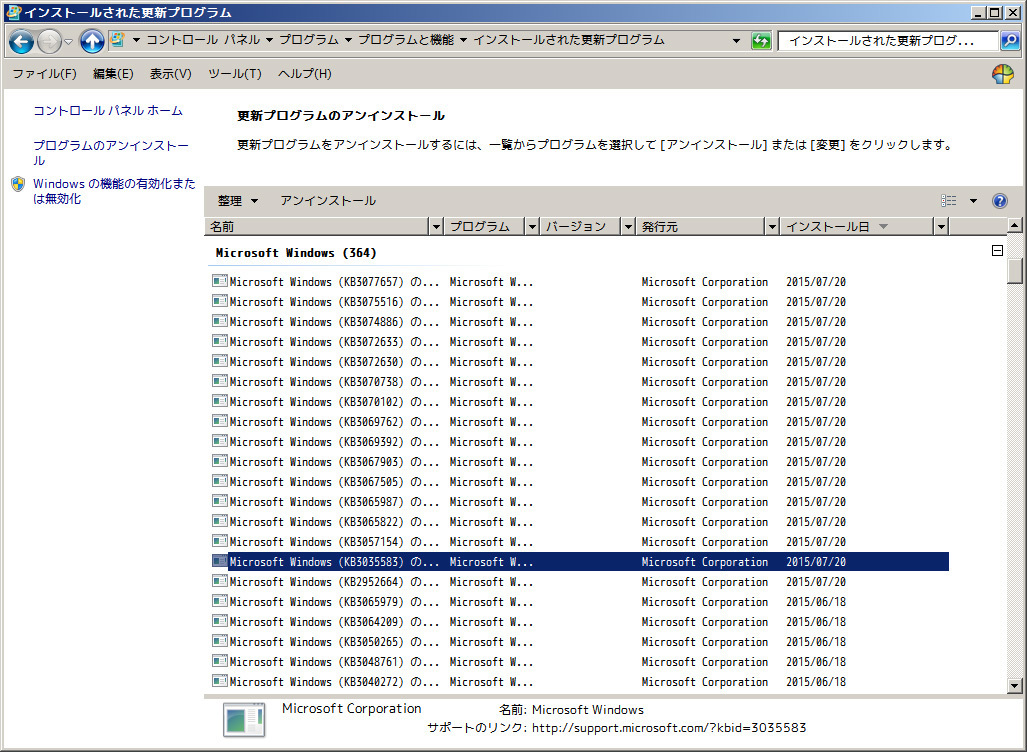Viewport: 1027px width, 752px height.
Task: Go up one level with the Up arrow
Action: pos(92,41)
